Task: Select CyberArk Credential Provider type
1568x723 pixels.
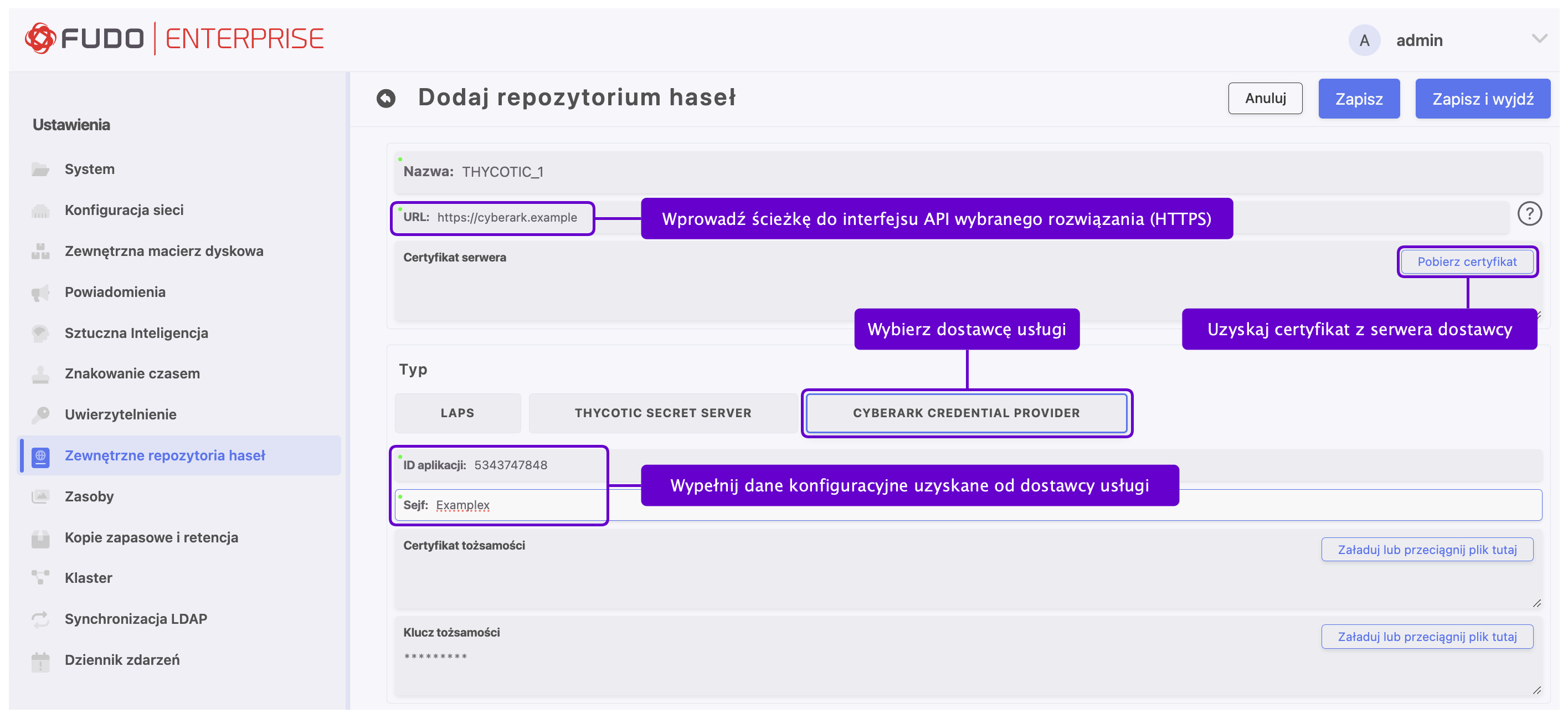Action: tap(966, 413)
